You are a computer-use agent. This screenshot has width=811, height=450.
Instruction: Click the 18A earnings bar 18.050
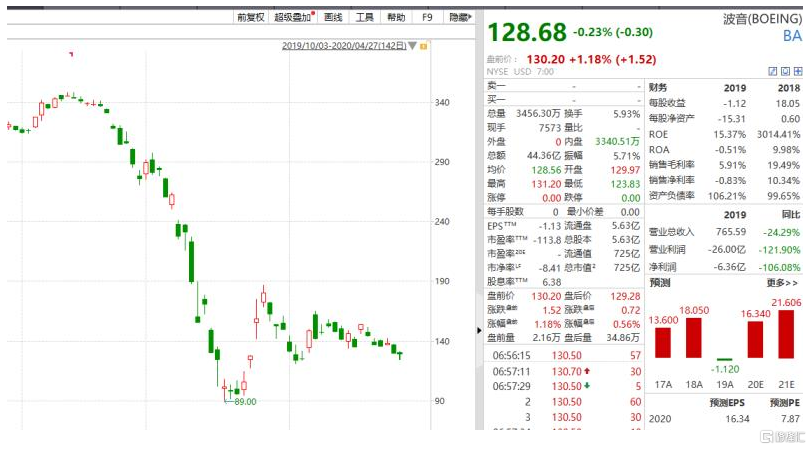(x=693, y=337)
